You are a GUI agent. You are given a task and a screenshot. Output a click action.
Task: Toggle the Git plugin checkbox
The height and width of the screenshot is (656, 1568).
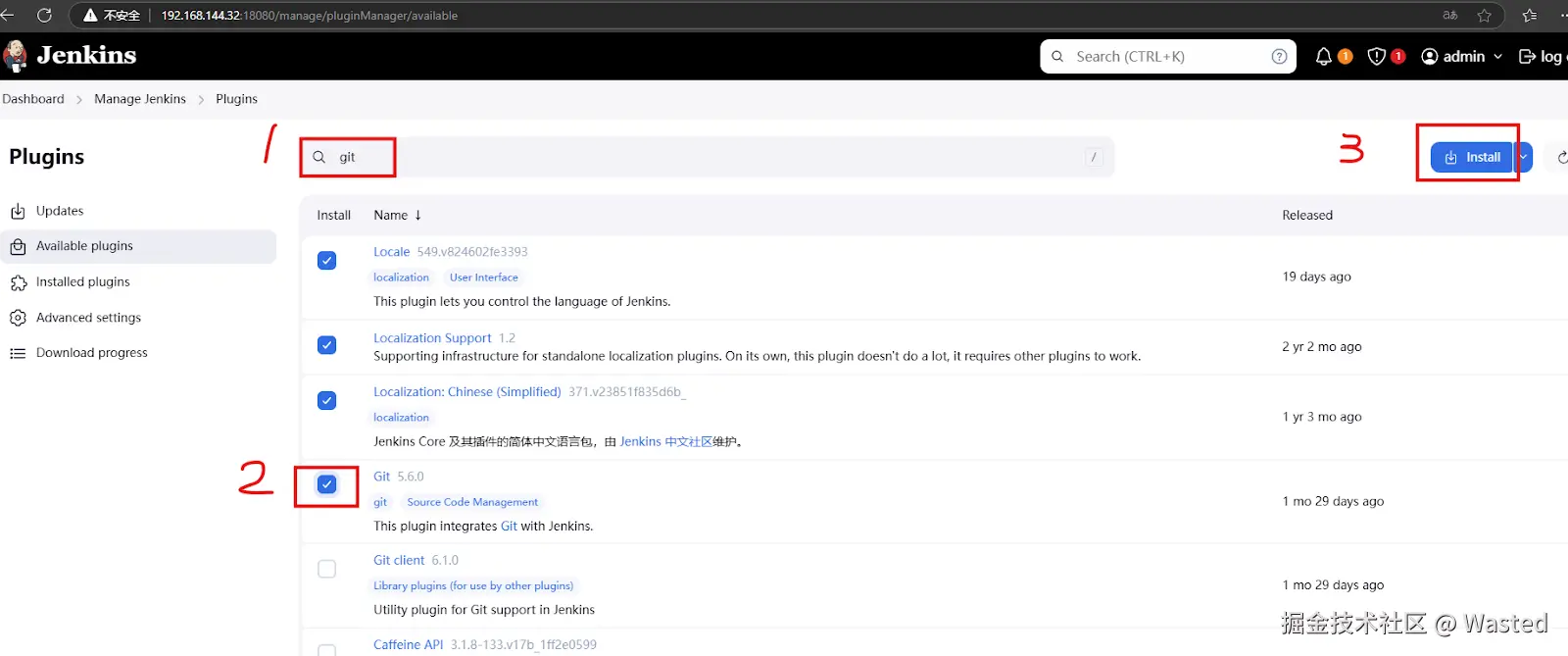327,484
